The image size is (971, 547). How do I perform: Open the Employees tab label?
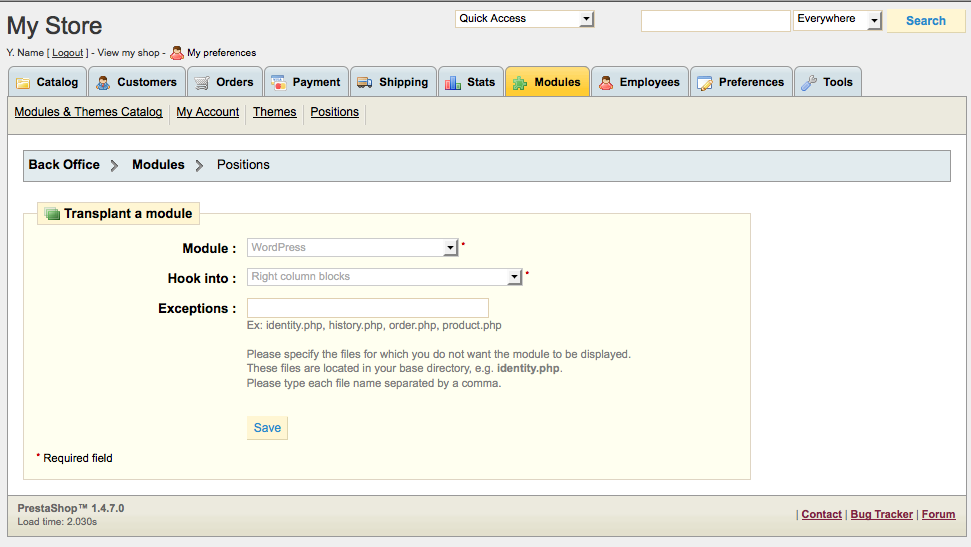650,82
